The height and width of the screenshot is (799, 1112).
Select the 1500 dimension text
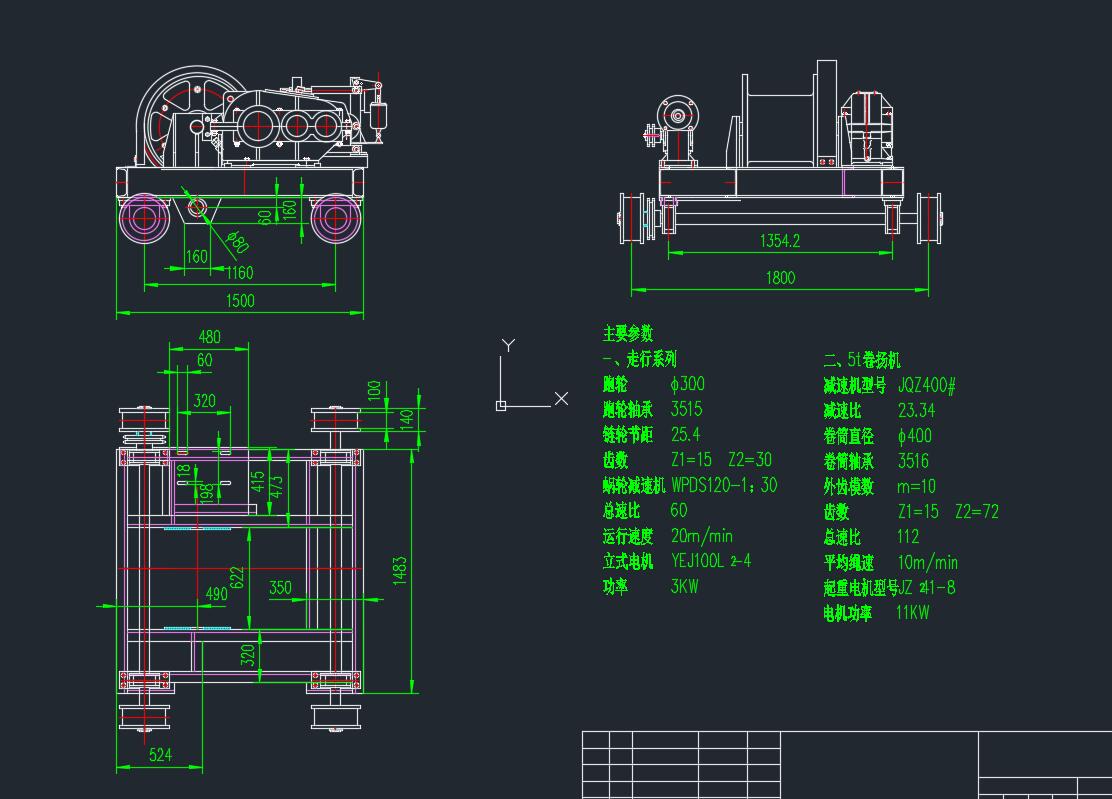pyautogui.click(x=240, y=300)
